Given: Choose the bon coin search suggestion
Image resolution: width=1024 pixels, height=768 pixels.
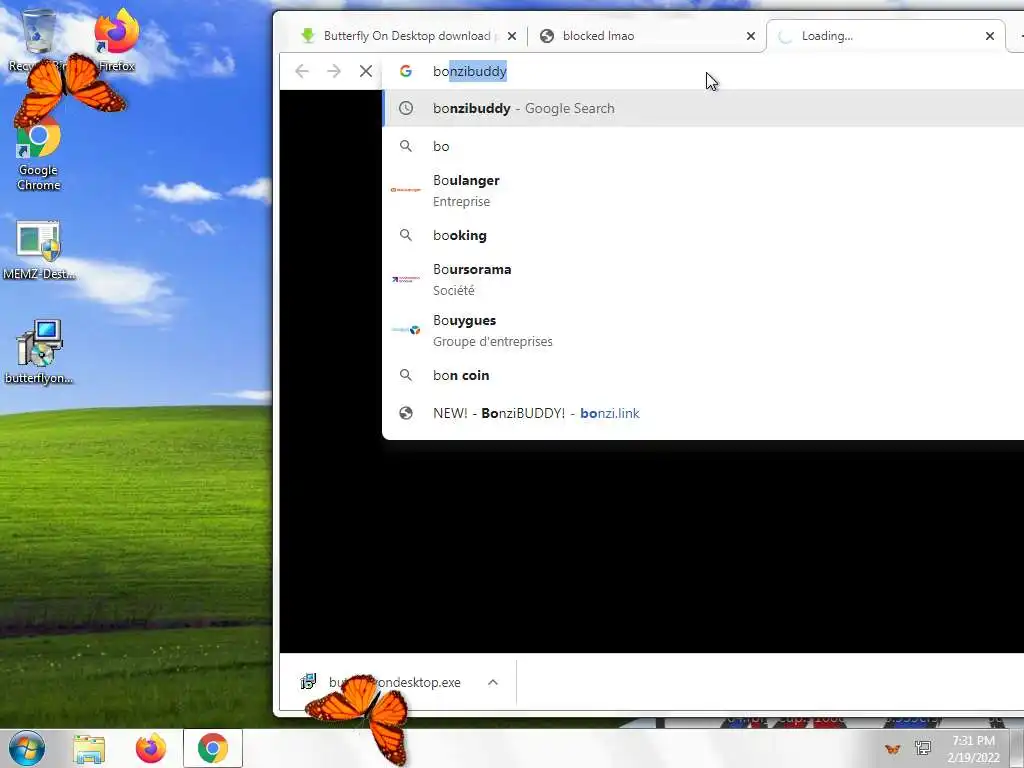Looking at the screenshot, I should coord(703,376).
